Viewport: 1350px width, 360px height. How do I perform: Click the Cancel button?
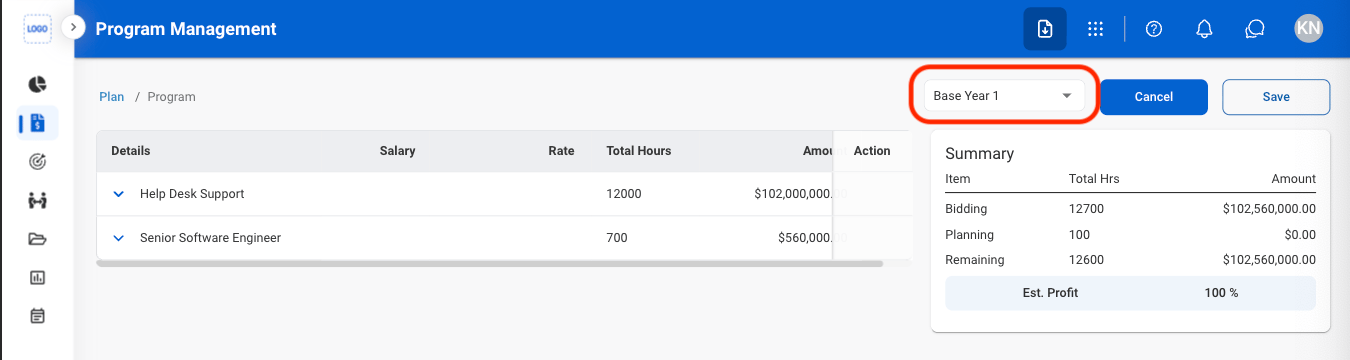pyautogui.click(x=1154, y=97)
